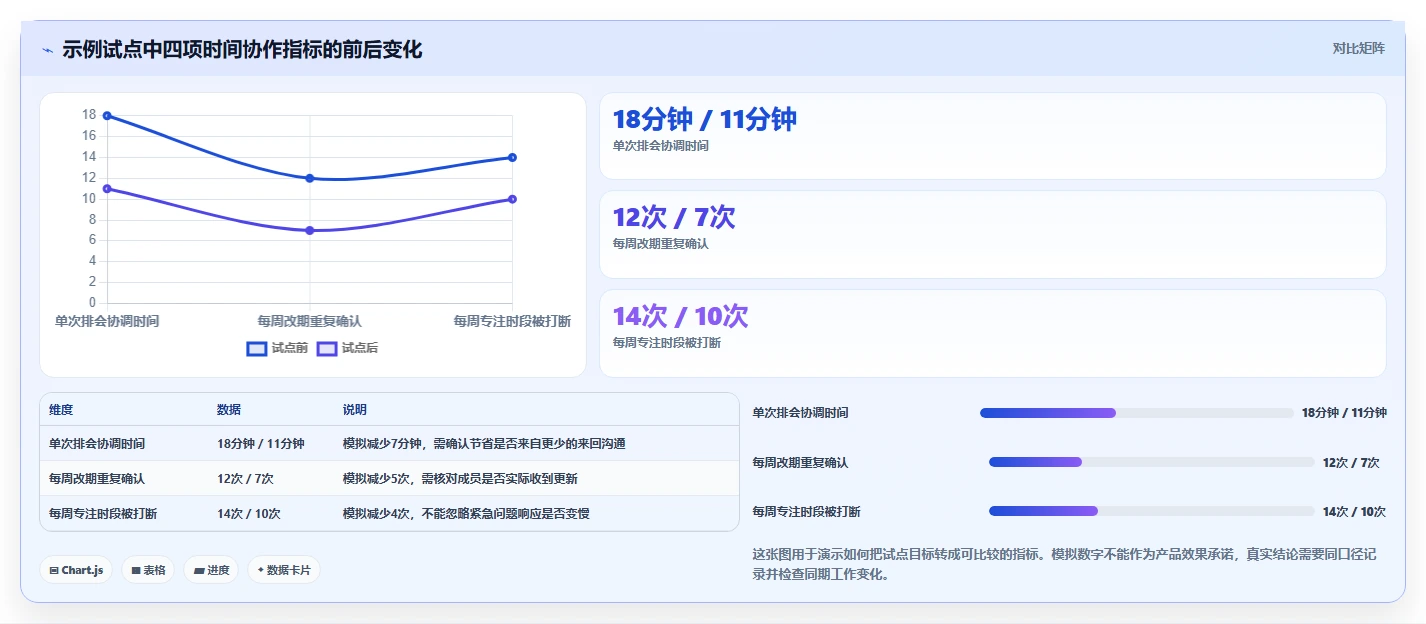Click the star icon in 数据卡片 chip
Screen dimensions: 1426x624
pos(261,570)
